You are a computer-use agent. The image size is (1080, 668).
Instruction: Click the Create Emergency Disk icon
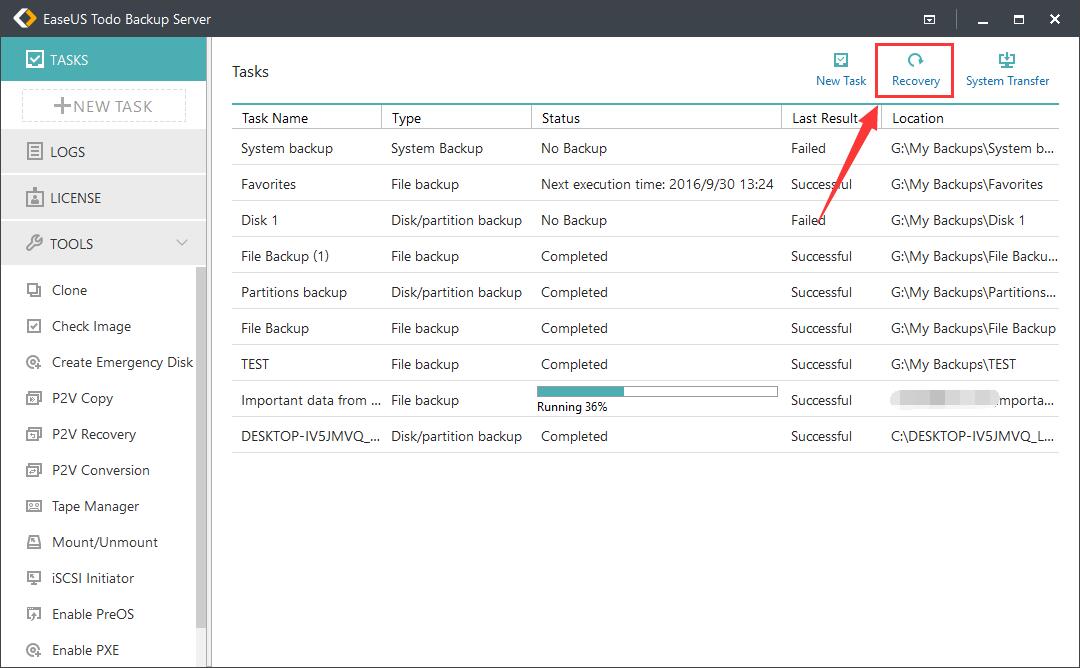(x=34, y=362)
